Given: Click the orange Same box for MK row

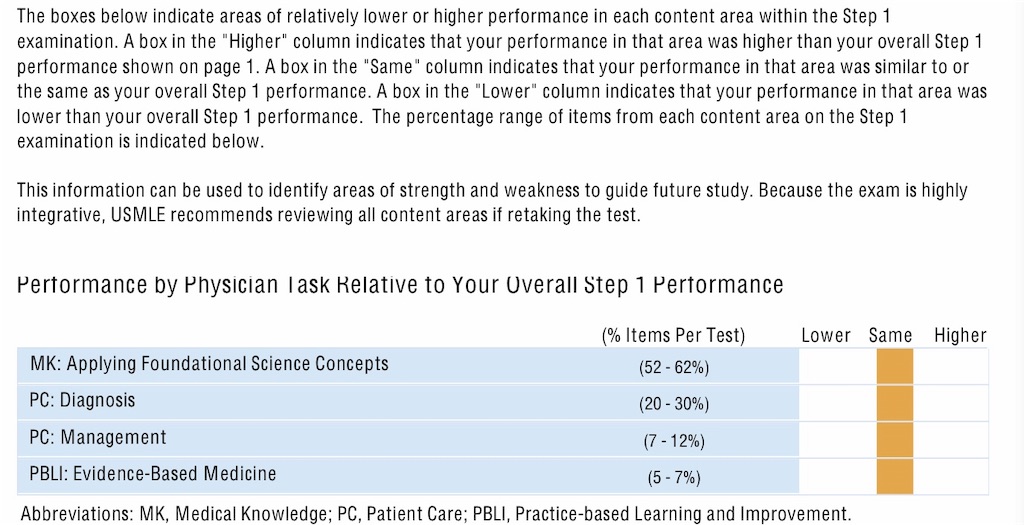Looking at the screenshot, I should coord(895,366).
